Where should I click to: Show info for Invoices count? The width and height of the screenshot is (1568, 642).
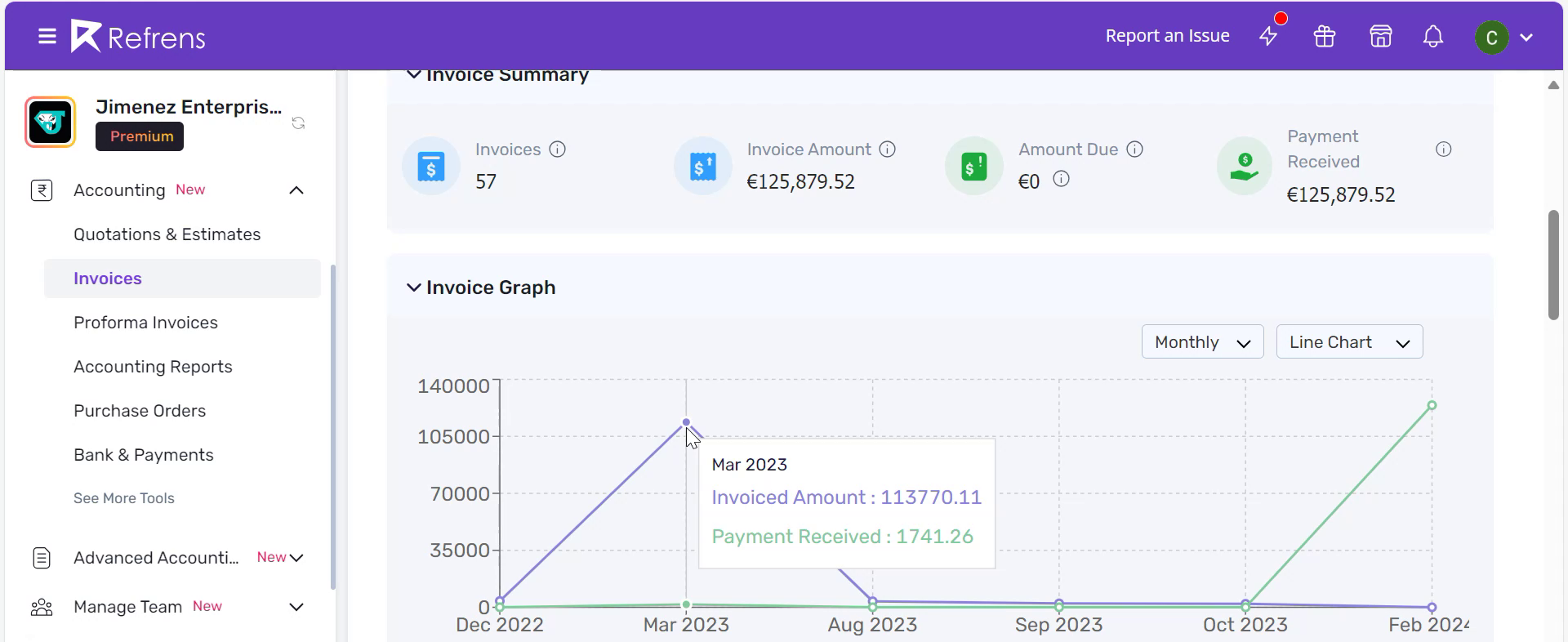tap(558, 149)
